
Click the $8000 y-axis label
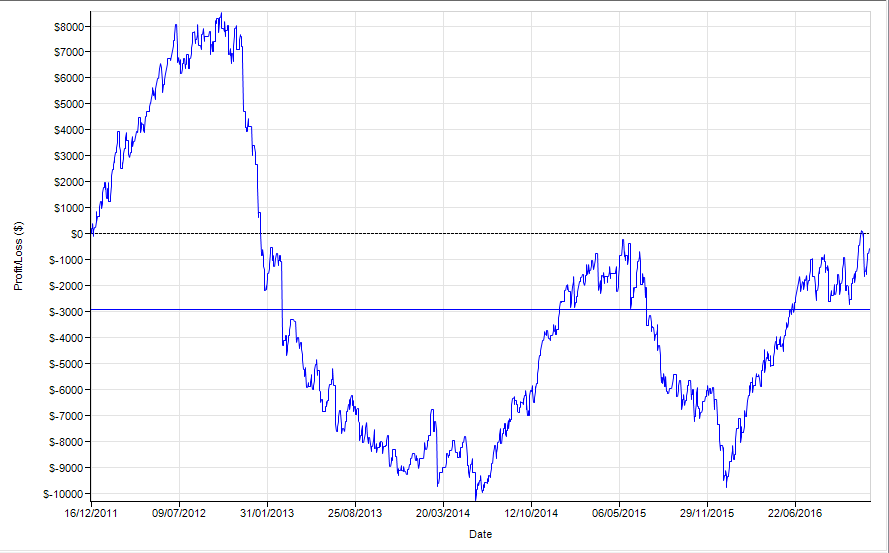[x=69, y=27]
